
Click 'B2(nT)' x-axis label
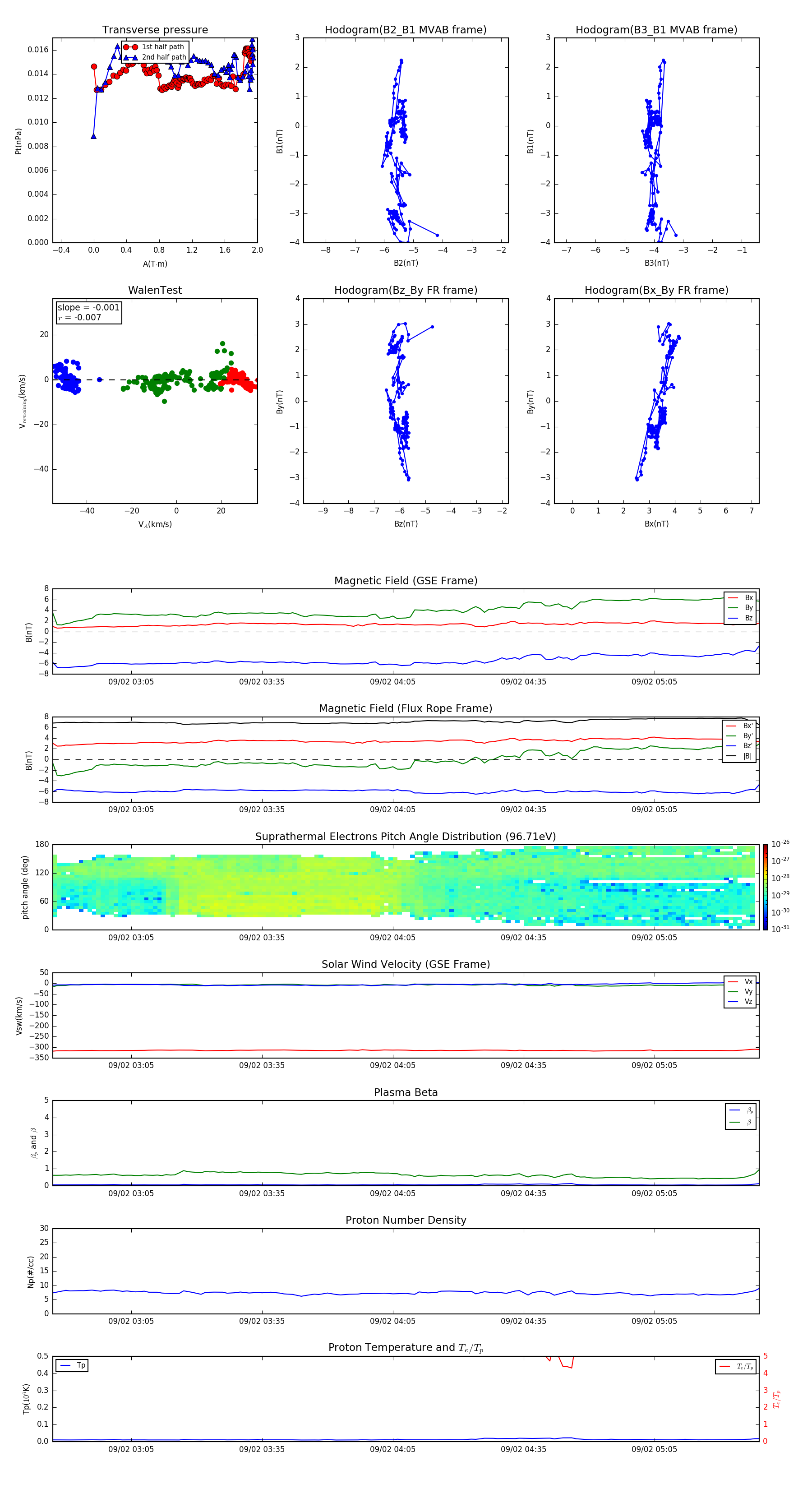point(406,263)
